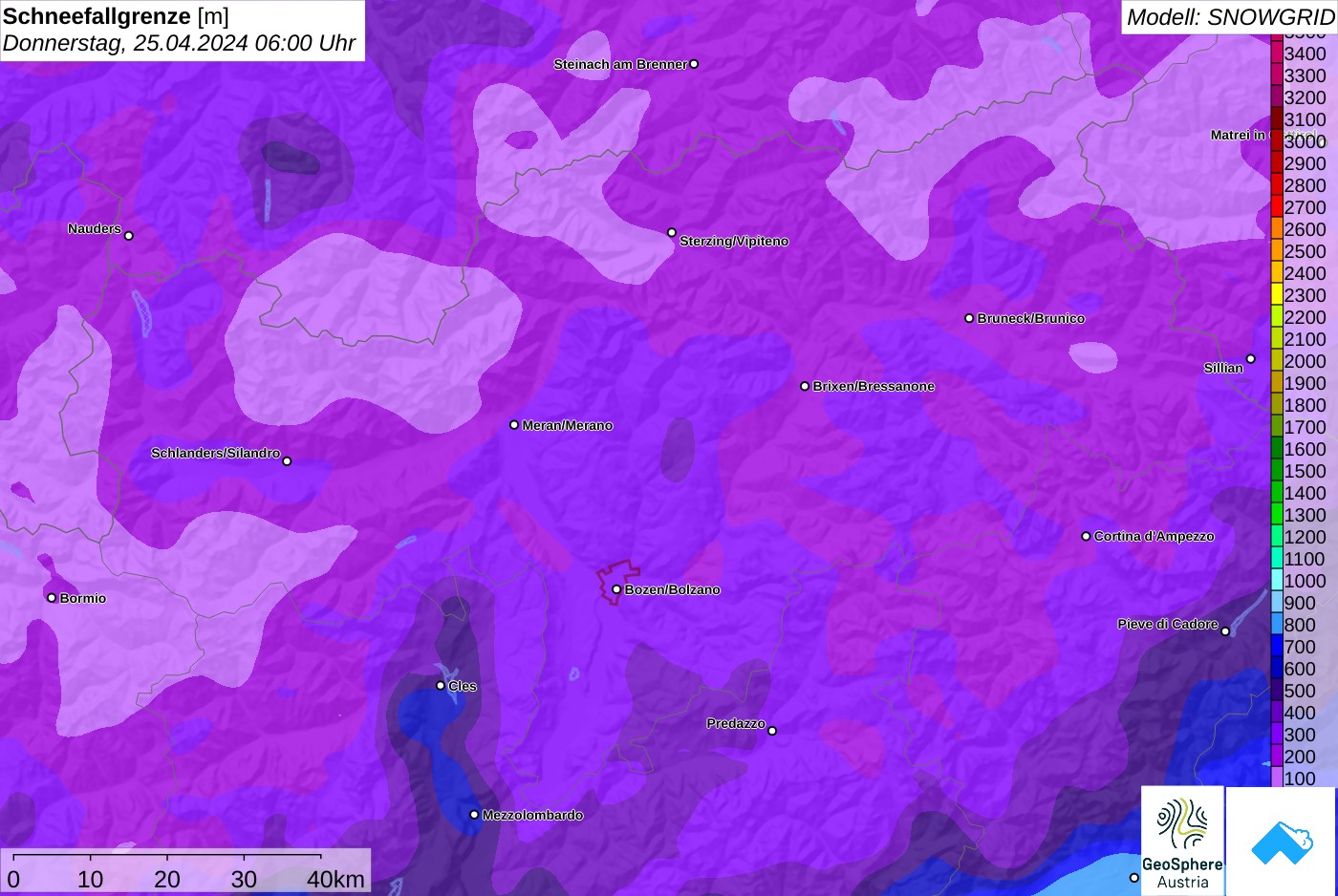Click the Cles location marker dot
The width and height of the screenshot is (1338, 896).
[x=441, y=685]
